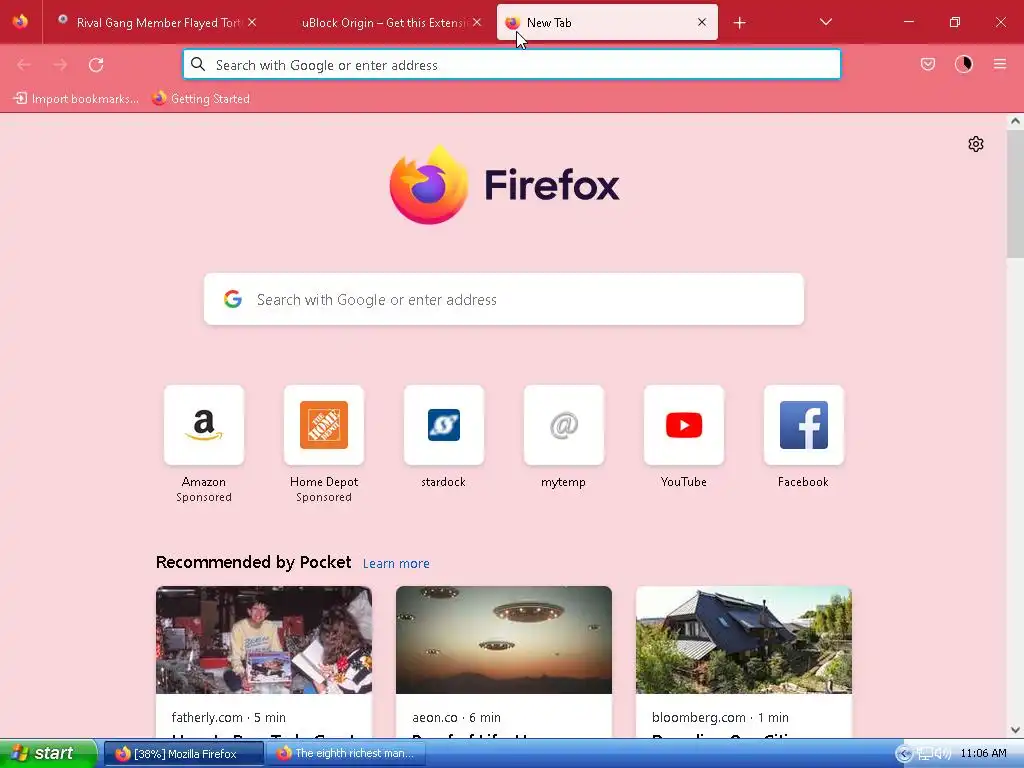Open the aeon.co UFO story thumbnail
Viewport: 1024px width, 768px height.
(504, 640)
